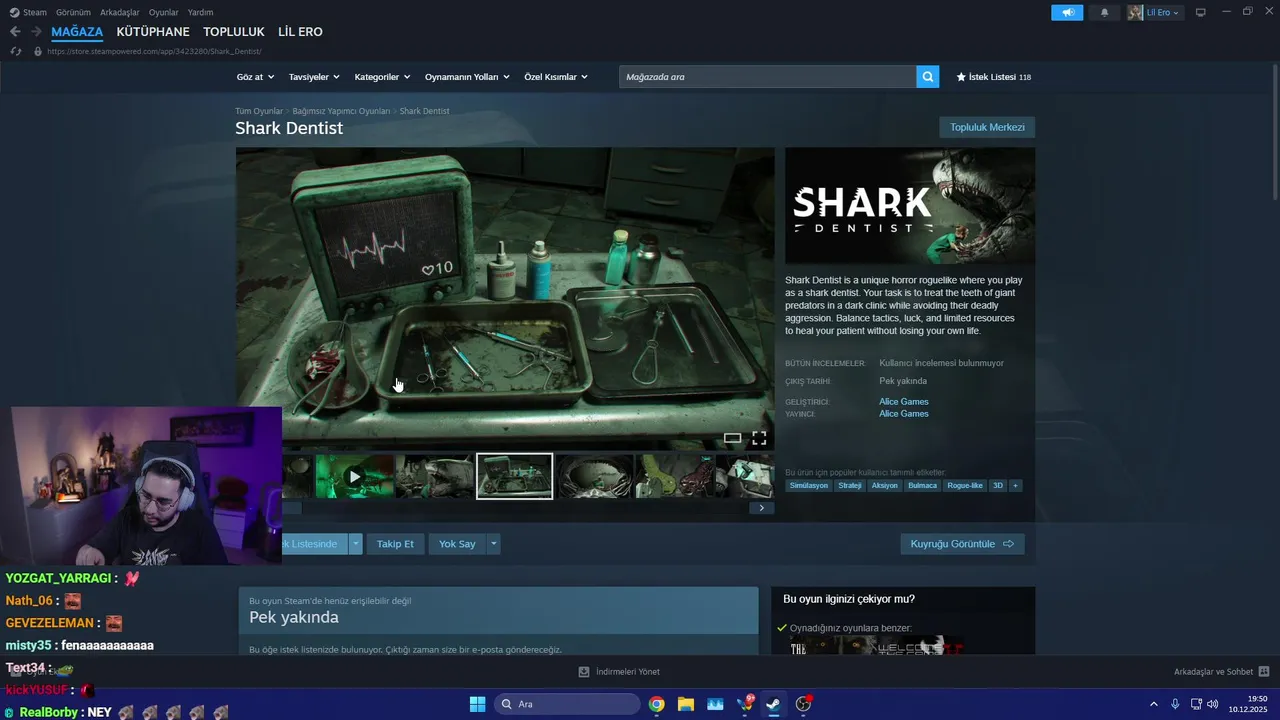Switch to the TOPLULUK tab
The width and height of the screenshot is (1280, 720).
click(234, 32)
